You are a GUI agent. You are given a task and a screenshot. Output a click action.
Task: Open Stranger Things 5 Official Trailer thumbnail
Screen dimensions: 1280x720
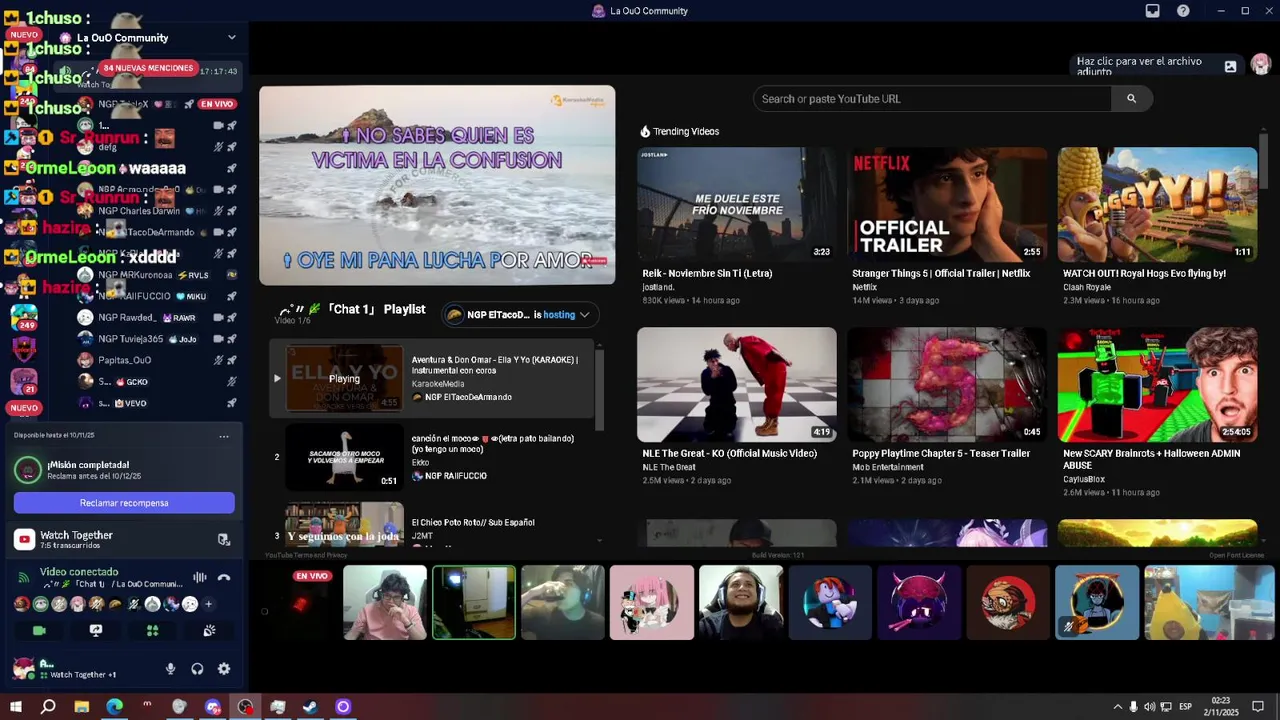click(x=947, y=204)
